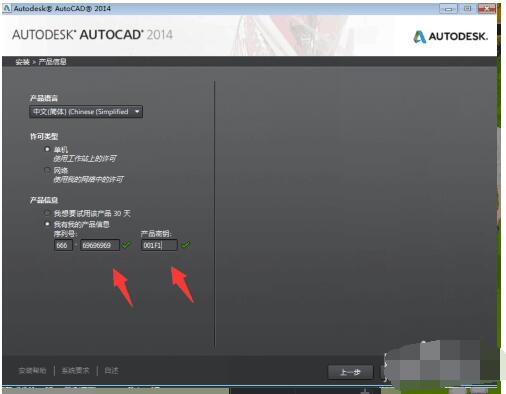Select the 单机 standalone license radio button
The image size is (506, 394).
(x=47, y=149)
